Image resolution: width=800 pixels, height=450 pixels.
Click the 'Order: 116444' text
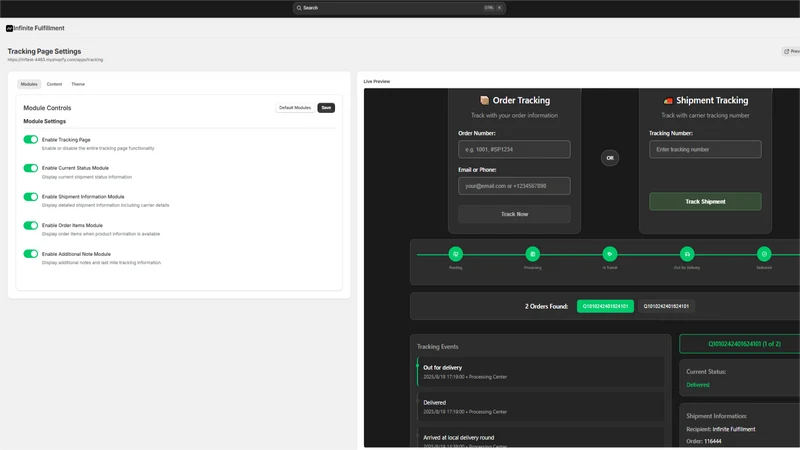(704, 441)
